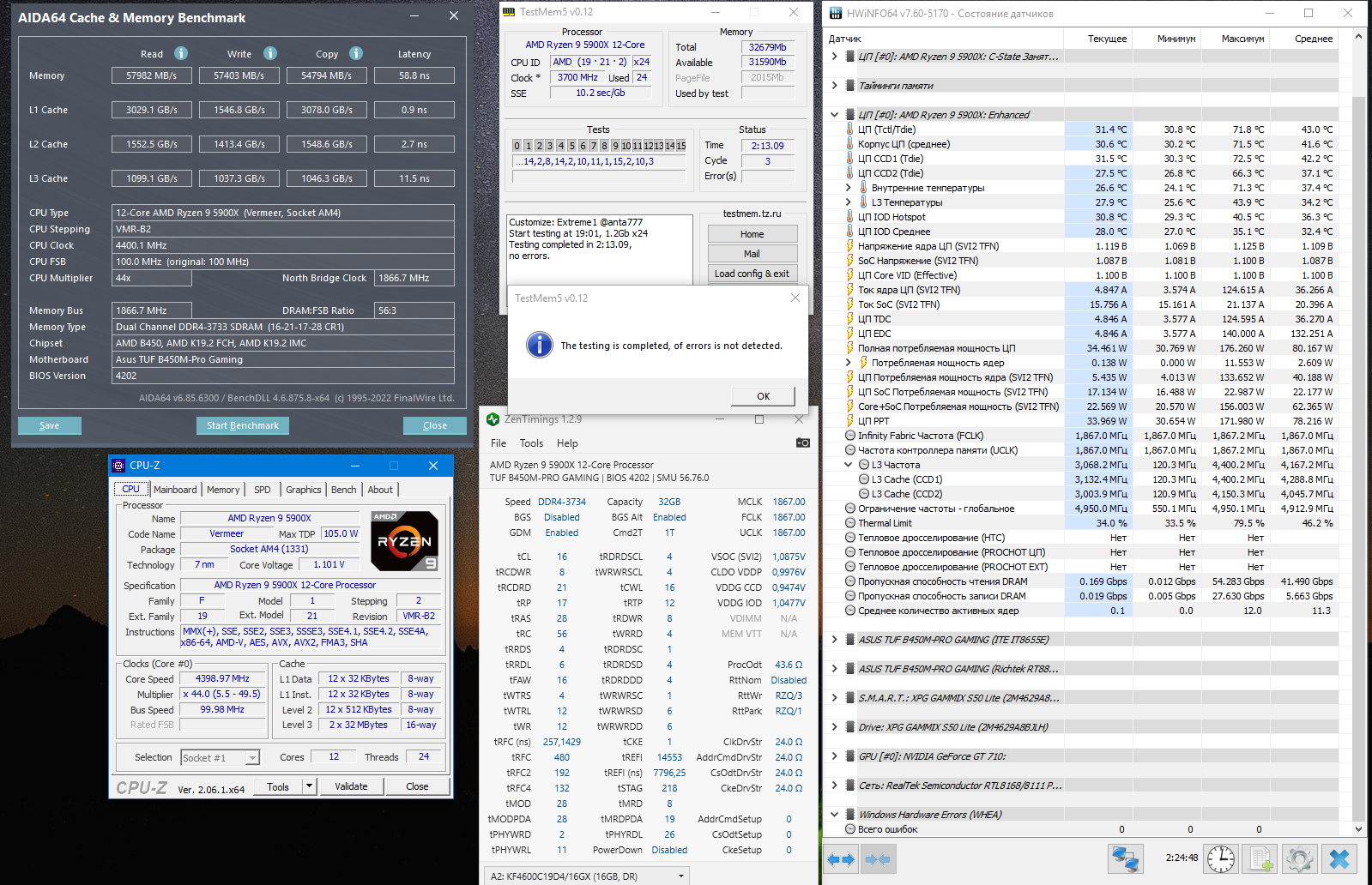Image resolution: width=1372 pixels, height=885 pixels.
Task: Click the clock icon beside Infinity Fabric Частота (FCLK)
Action: point(849,436)
